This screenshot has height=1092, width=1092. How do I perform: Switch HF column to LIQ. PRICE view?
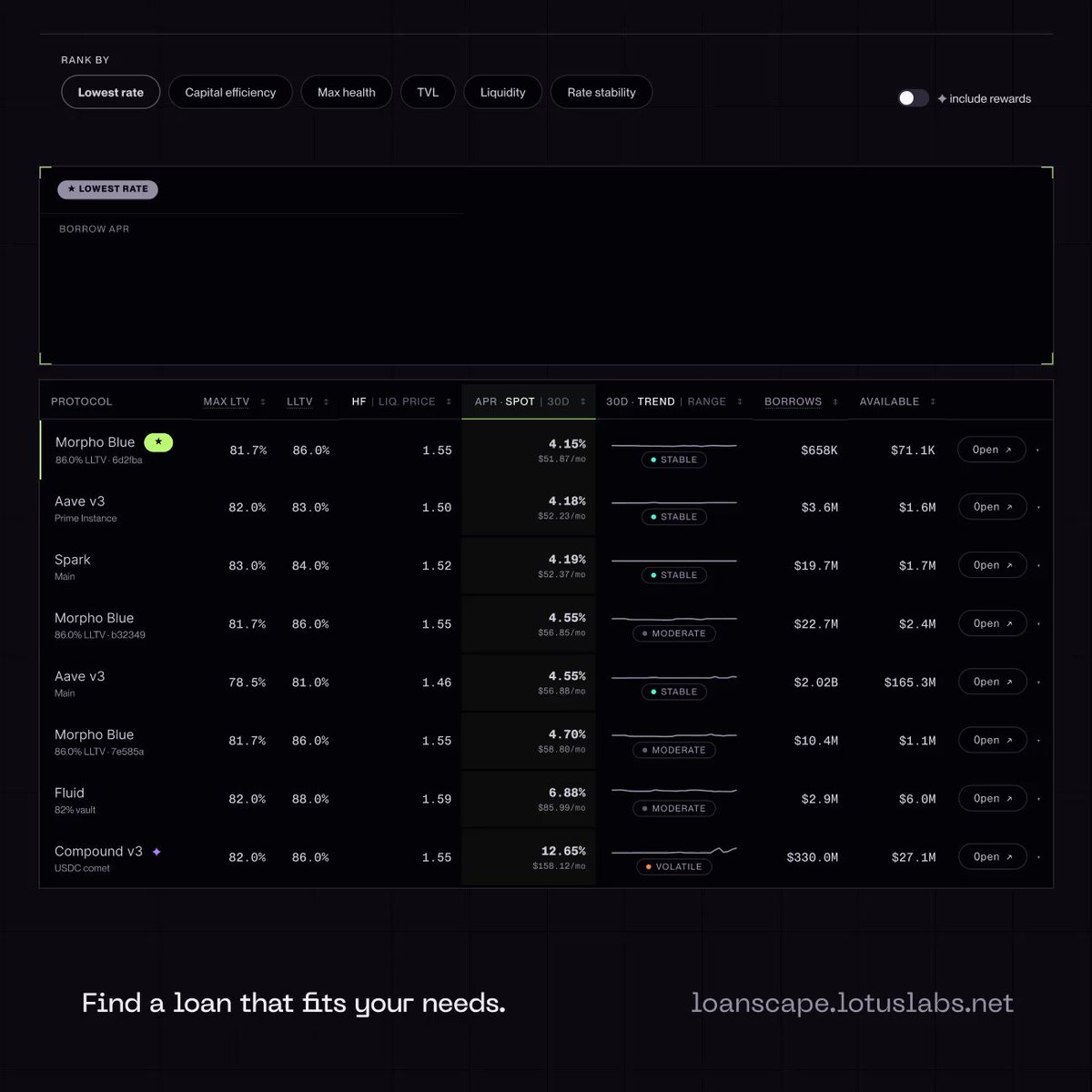pos(407,401)
